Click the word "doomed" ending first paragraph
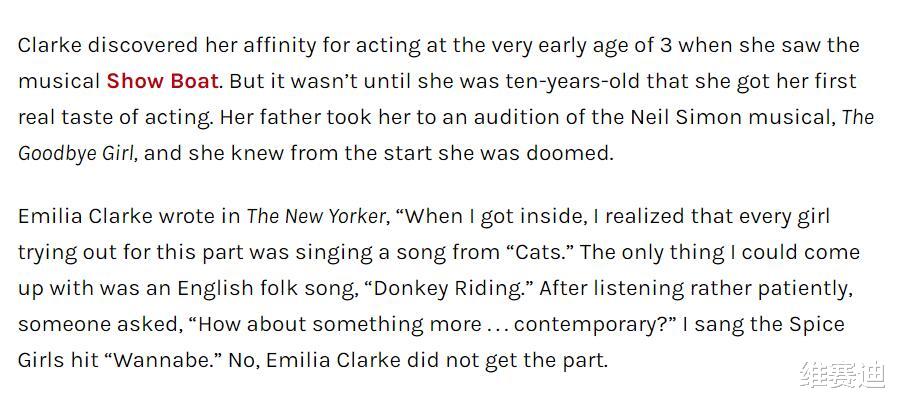Screen dimensions: 900x407 click(573, 153)
